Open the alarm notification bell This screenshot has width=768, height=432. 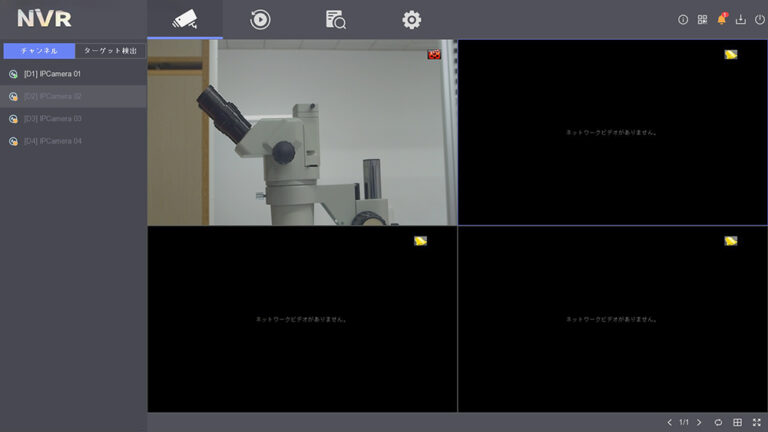point(721,20)
